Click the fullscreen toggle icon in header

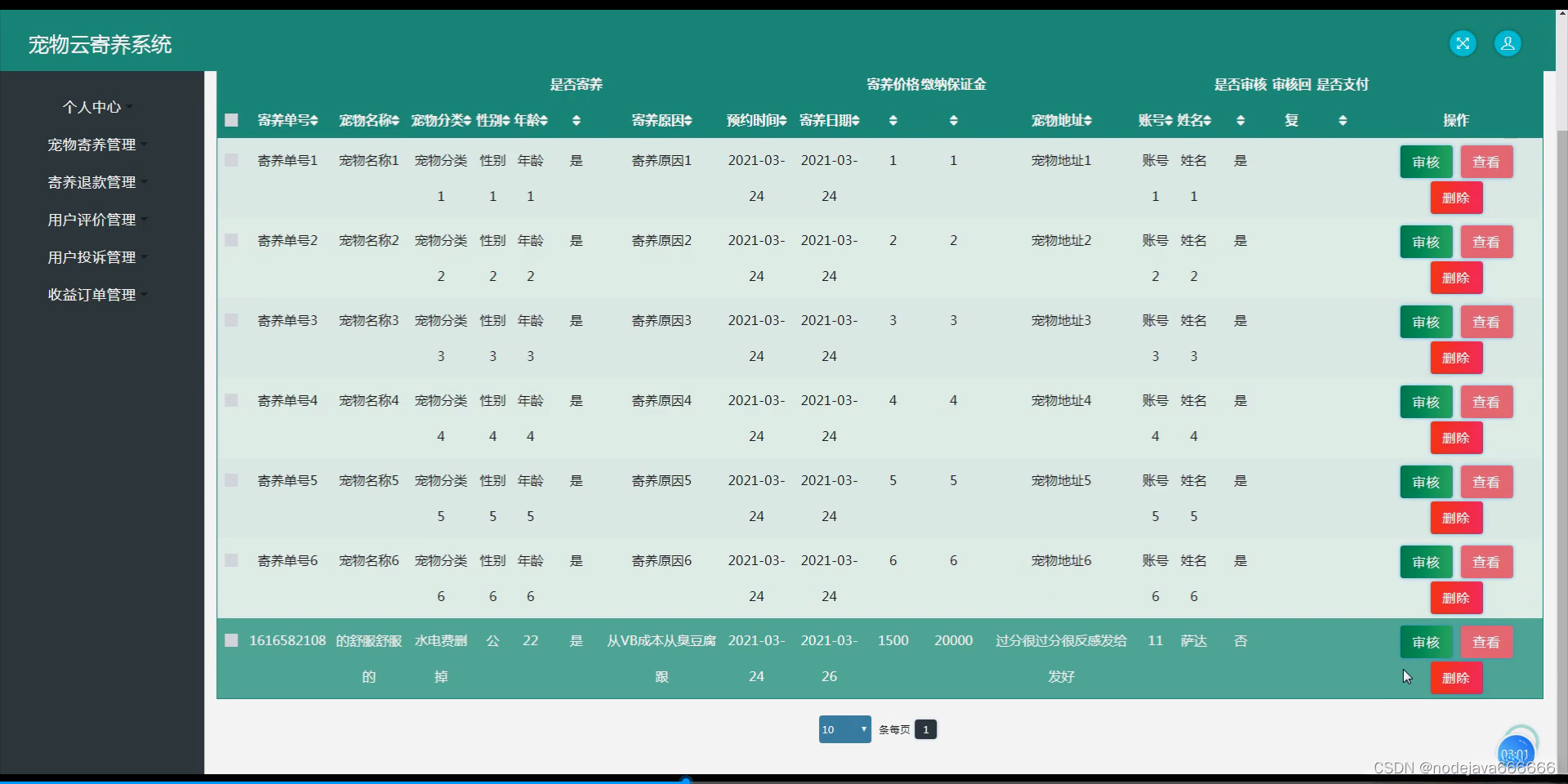[1463, 43]
